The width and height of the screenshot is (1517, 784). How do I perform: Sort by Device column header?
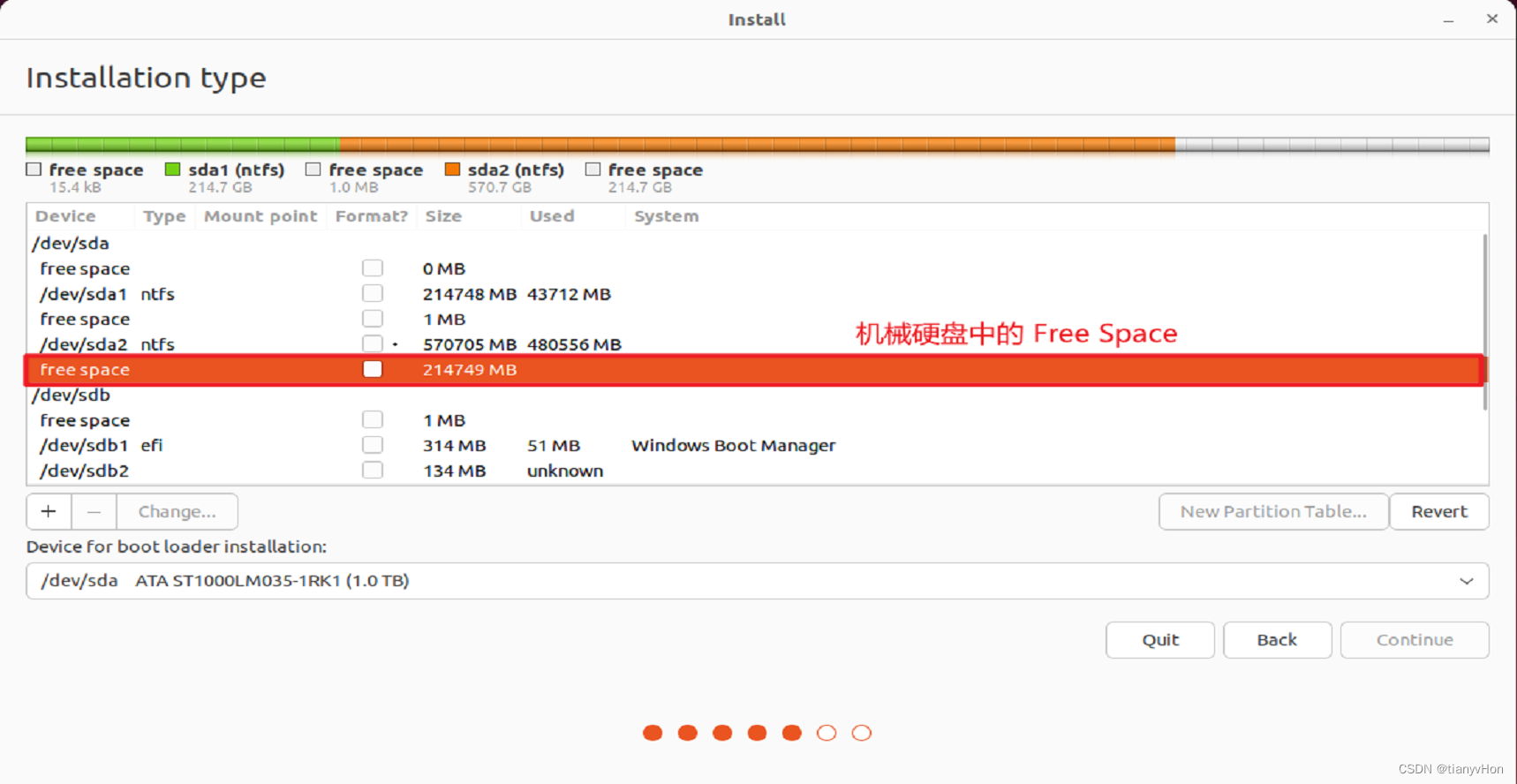80,216
